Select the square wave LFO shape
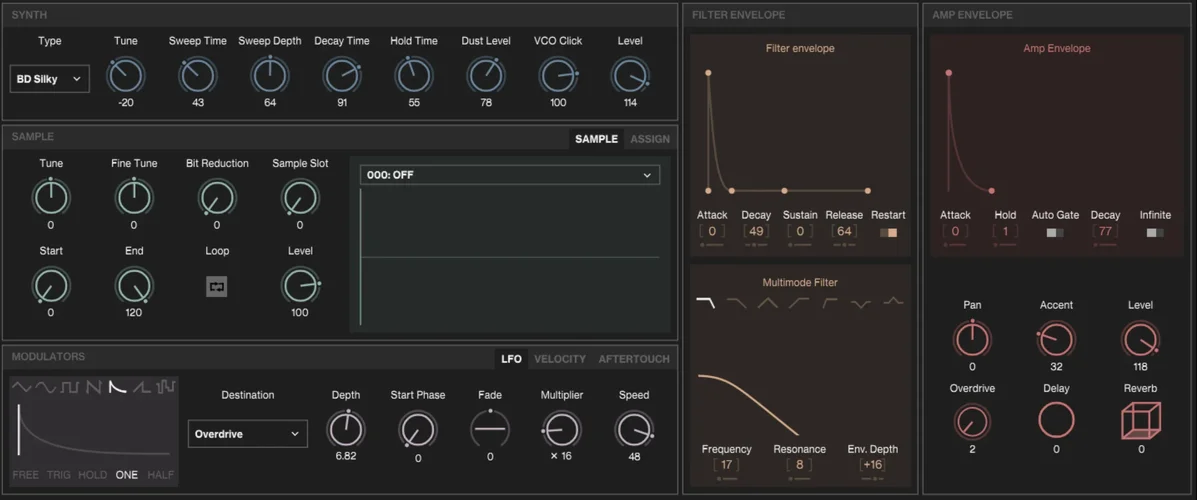Viewport: 1197px width, 500px height. coord(70,387)
